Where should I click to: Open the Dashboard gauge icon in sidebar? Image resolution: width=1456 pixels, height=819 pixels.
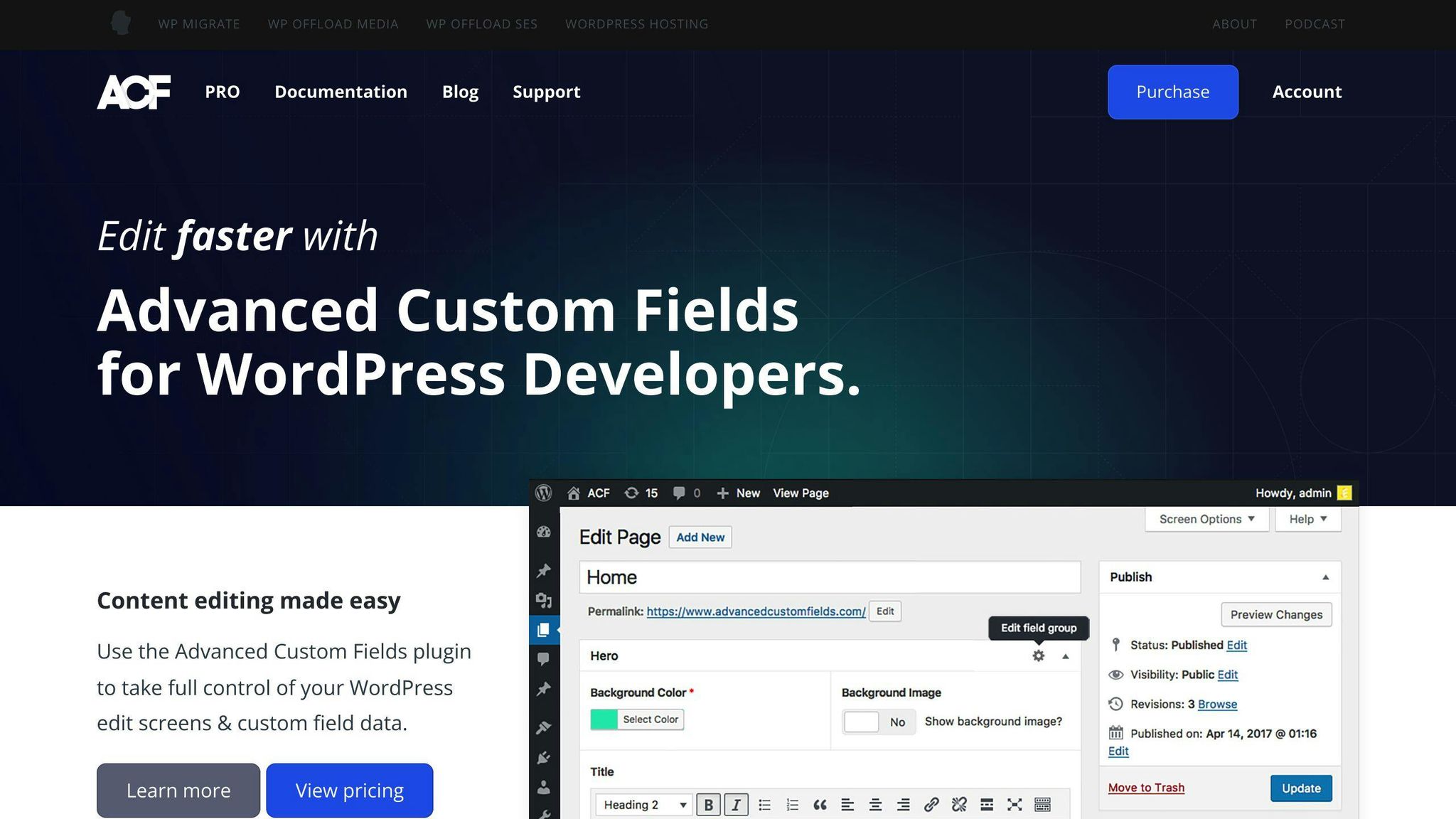tap(544, 532)
